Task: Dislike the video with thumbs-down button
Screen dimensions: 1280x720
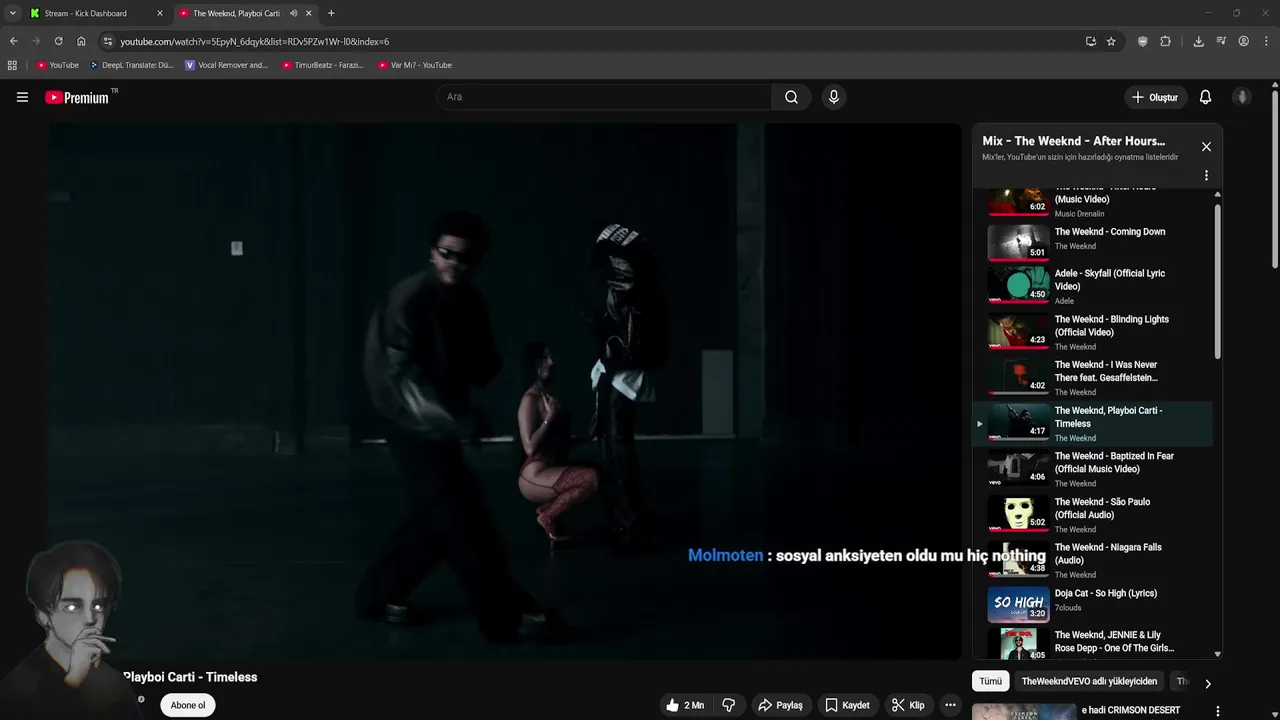Action: (729, 705)
